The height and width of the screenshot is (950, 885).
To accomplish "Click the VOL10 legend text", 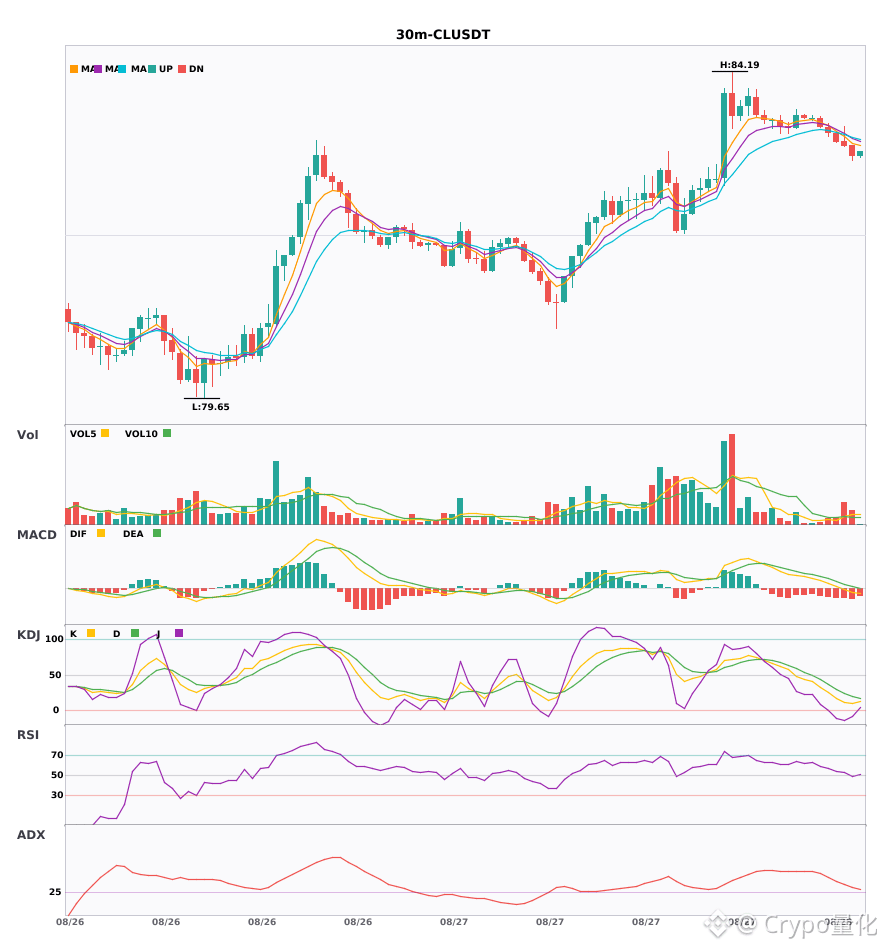I will tap(141, 434).
